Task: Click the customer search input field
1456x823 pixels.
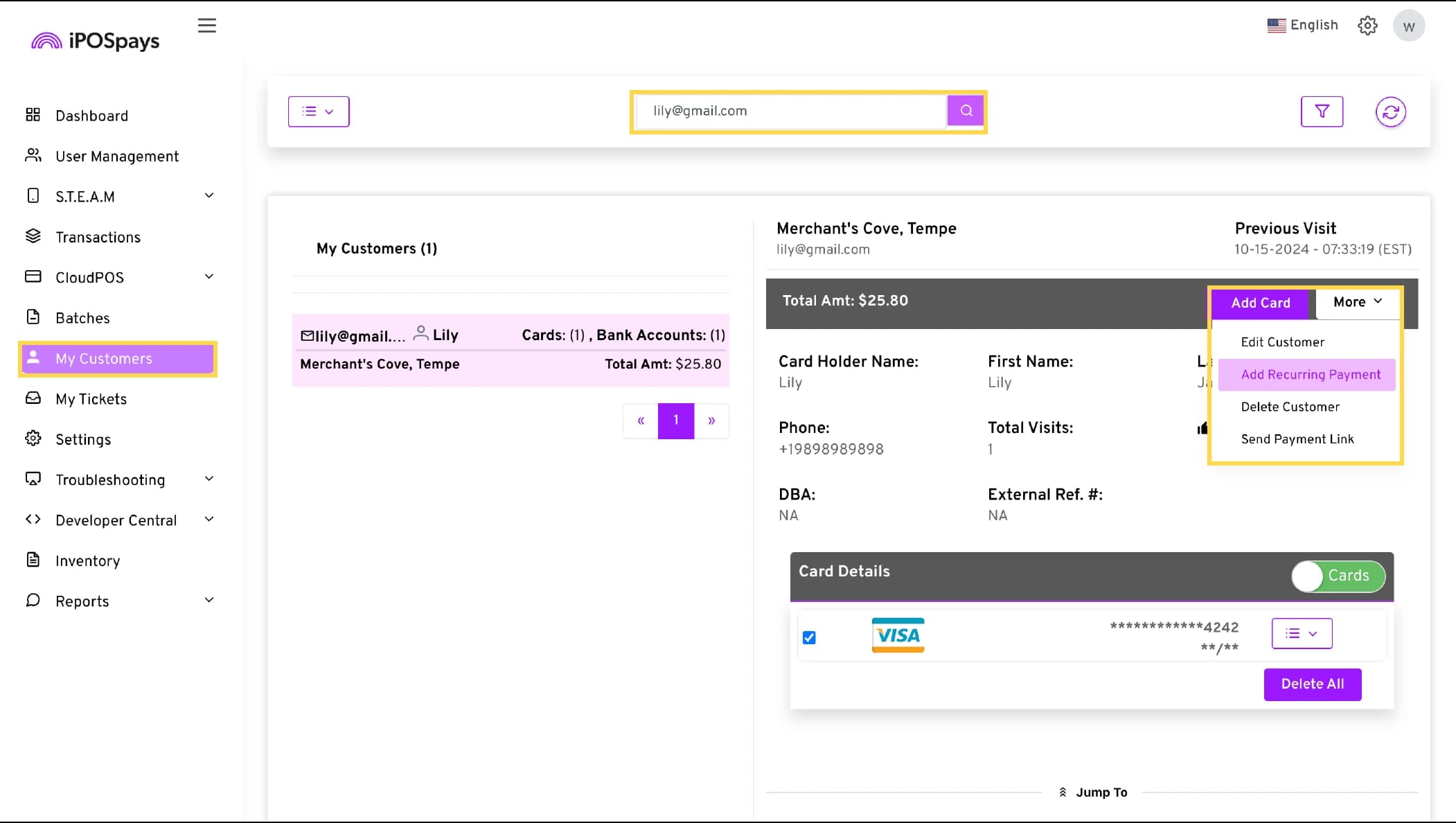Action: pyautogui.click(x=791, y=111)
